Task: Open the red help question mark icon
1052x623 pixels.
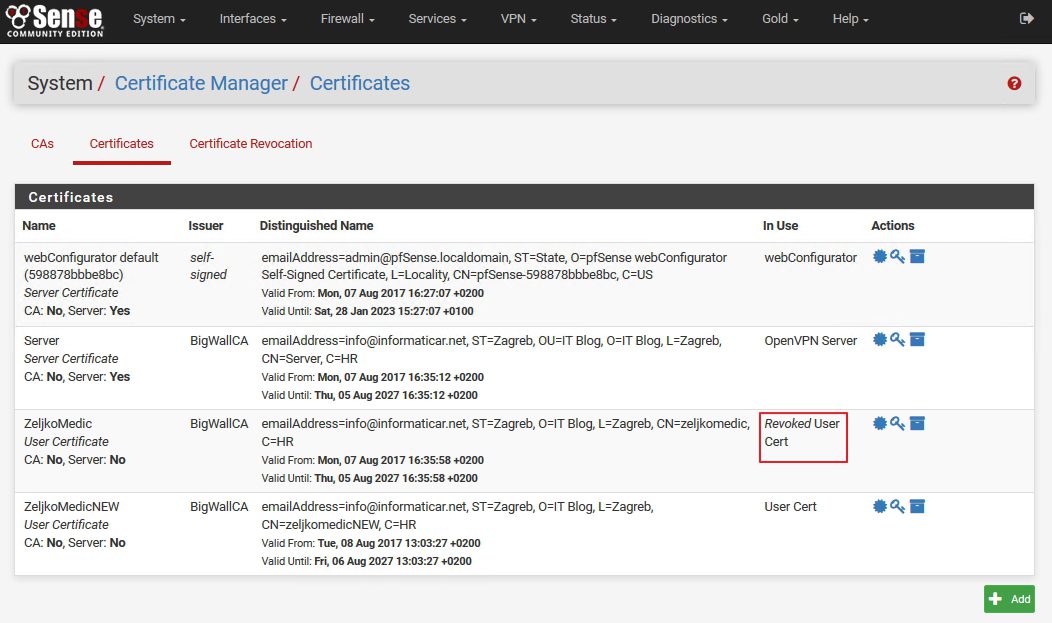Action: [x=1014, y=84]
